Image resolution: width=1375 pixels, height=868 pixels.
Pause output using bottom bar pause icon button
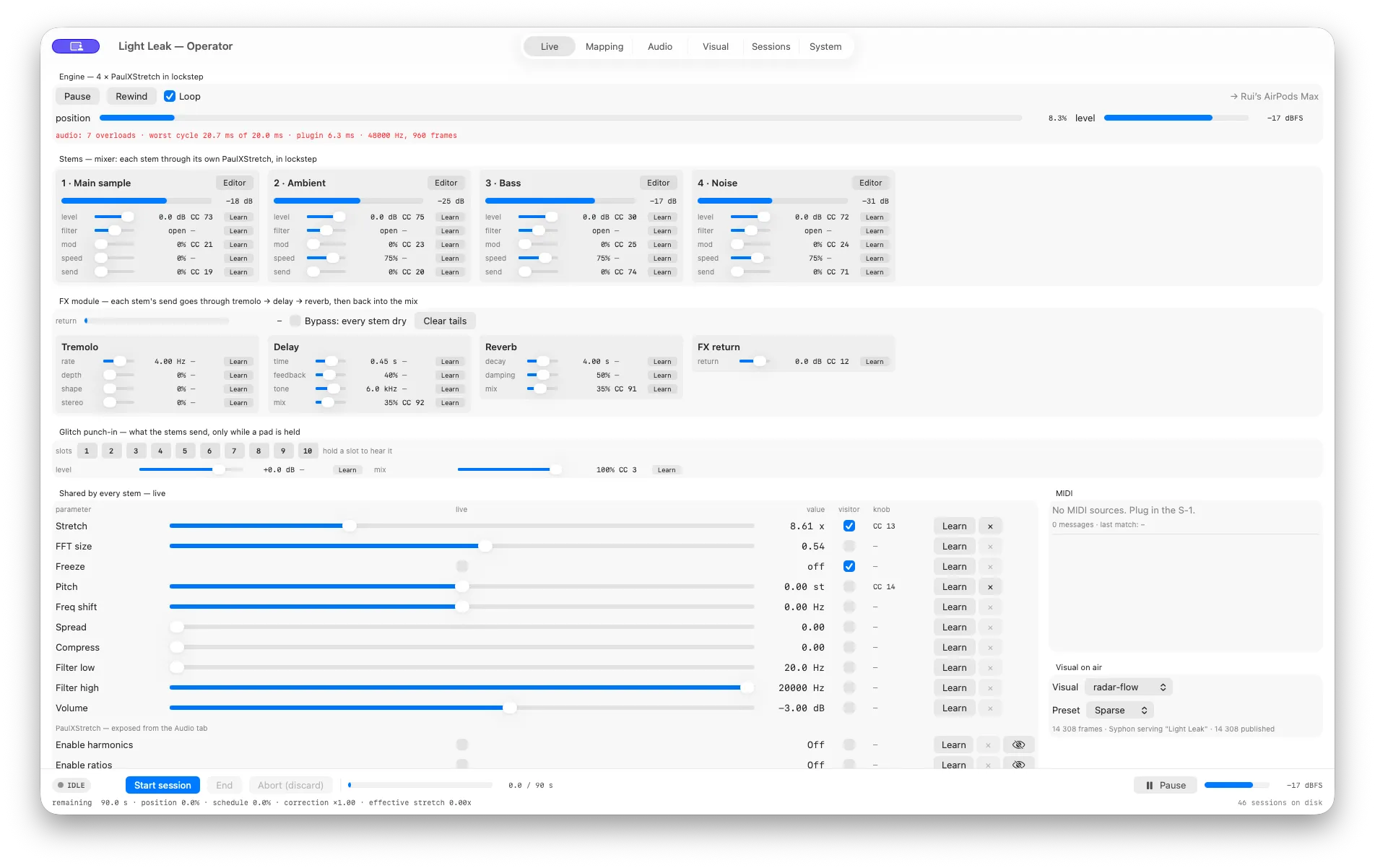click(1165, 786)
